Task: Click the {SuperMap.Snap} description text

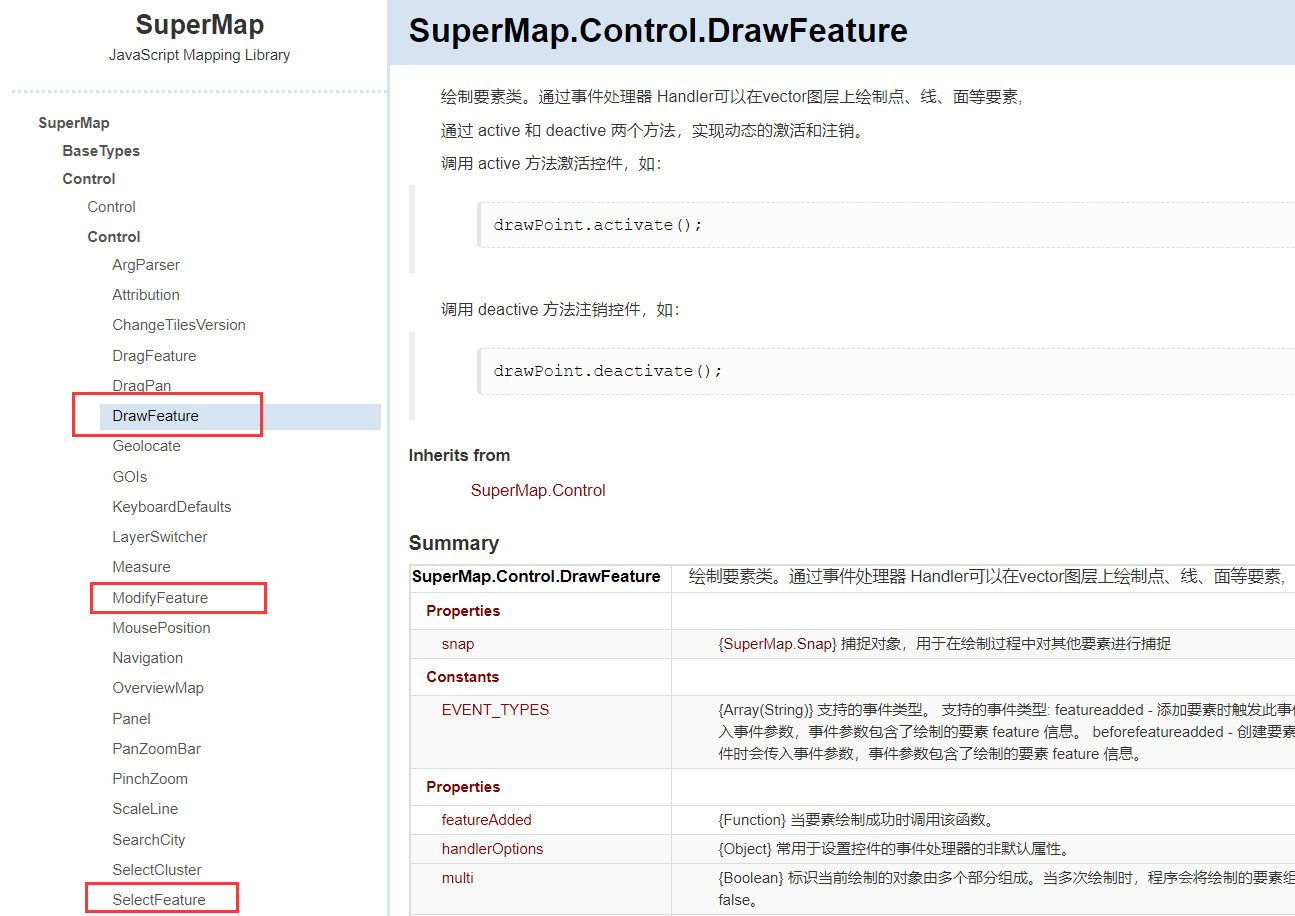Action: [x=944, y=644]
